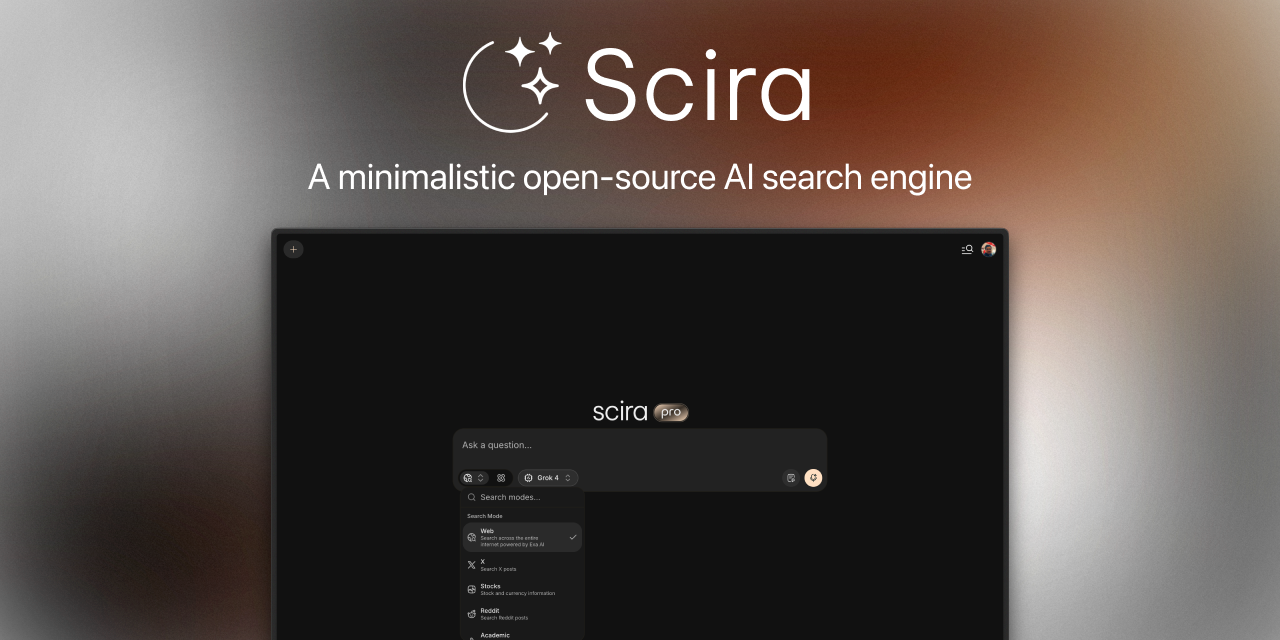Pick the Reddit mode icon

click(x=471, y=614)
